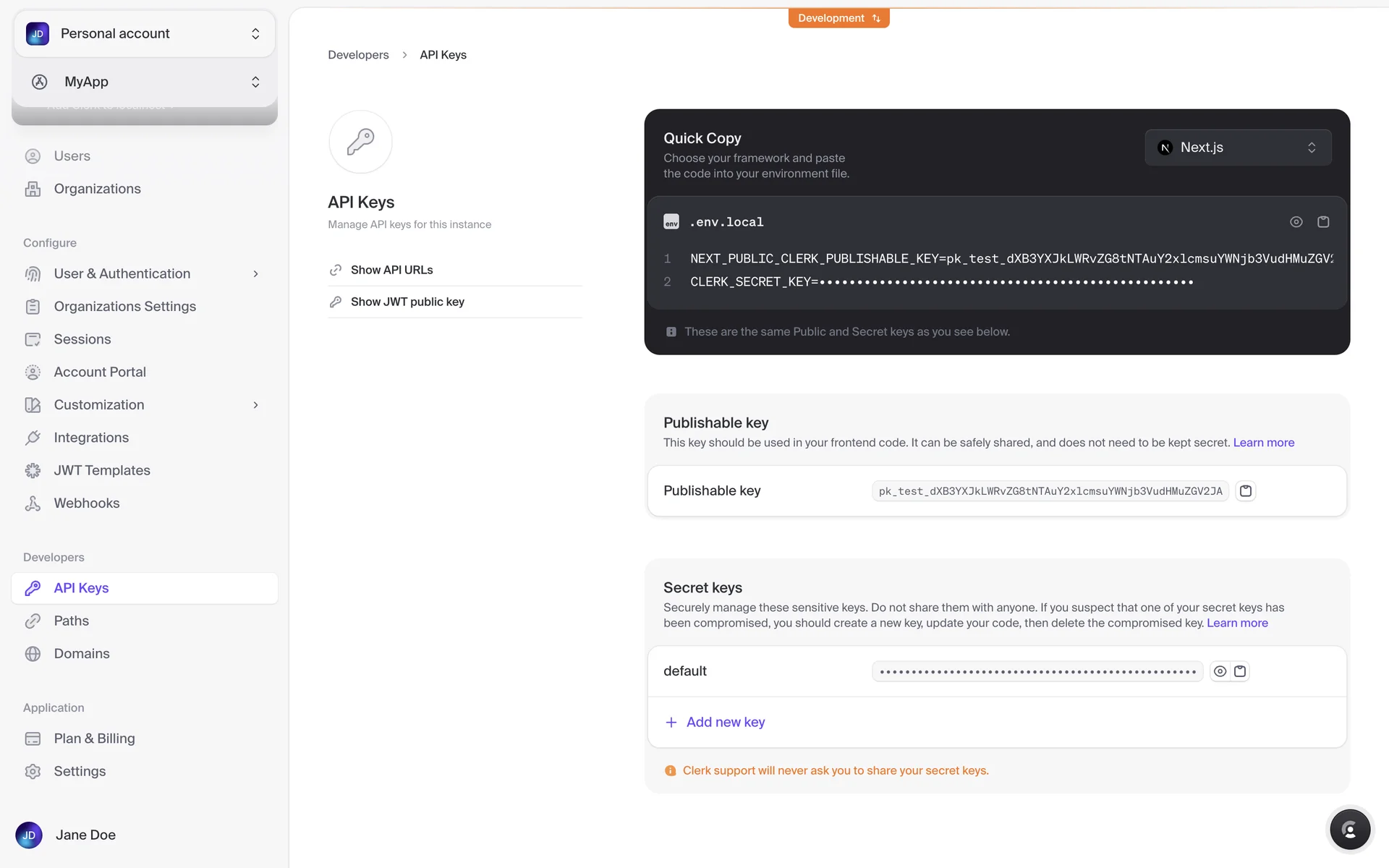This screenshot has width=1389, height=868.
Task: Go to the Sessions menu item
Action: tap(82, 339)
